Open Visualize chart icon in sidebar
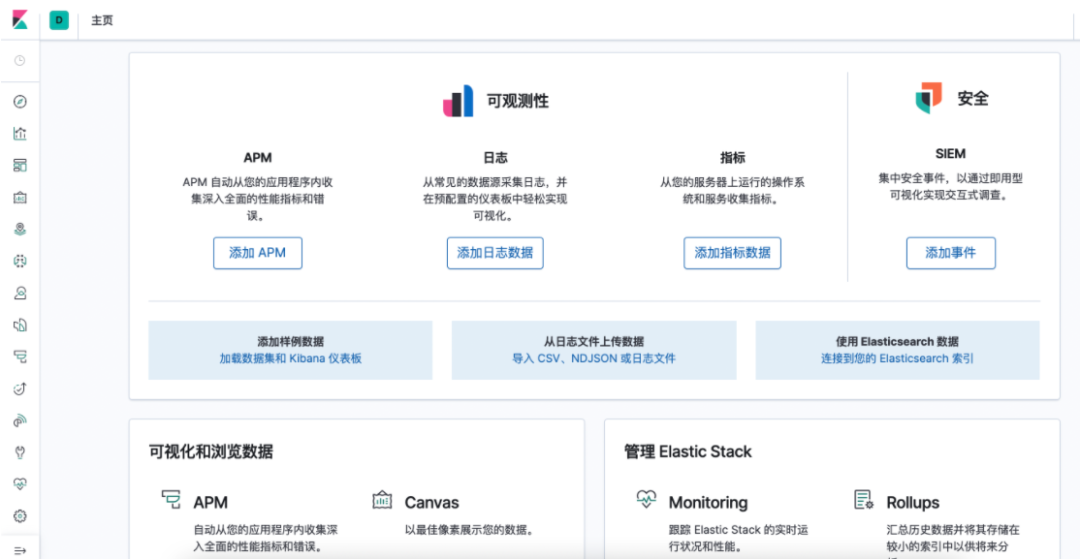The image size is (1080, 559). point(20,134)
